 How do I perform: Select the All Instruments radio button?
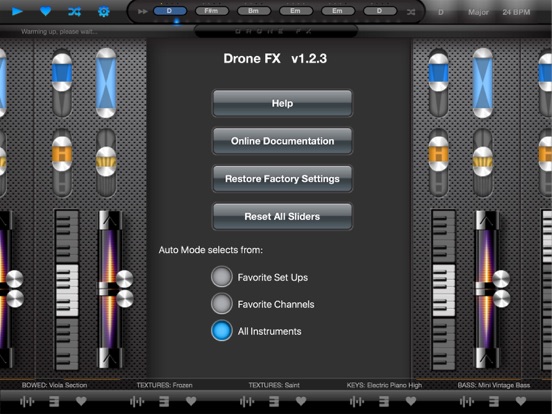point(222,331)
